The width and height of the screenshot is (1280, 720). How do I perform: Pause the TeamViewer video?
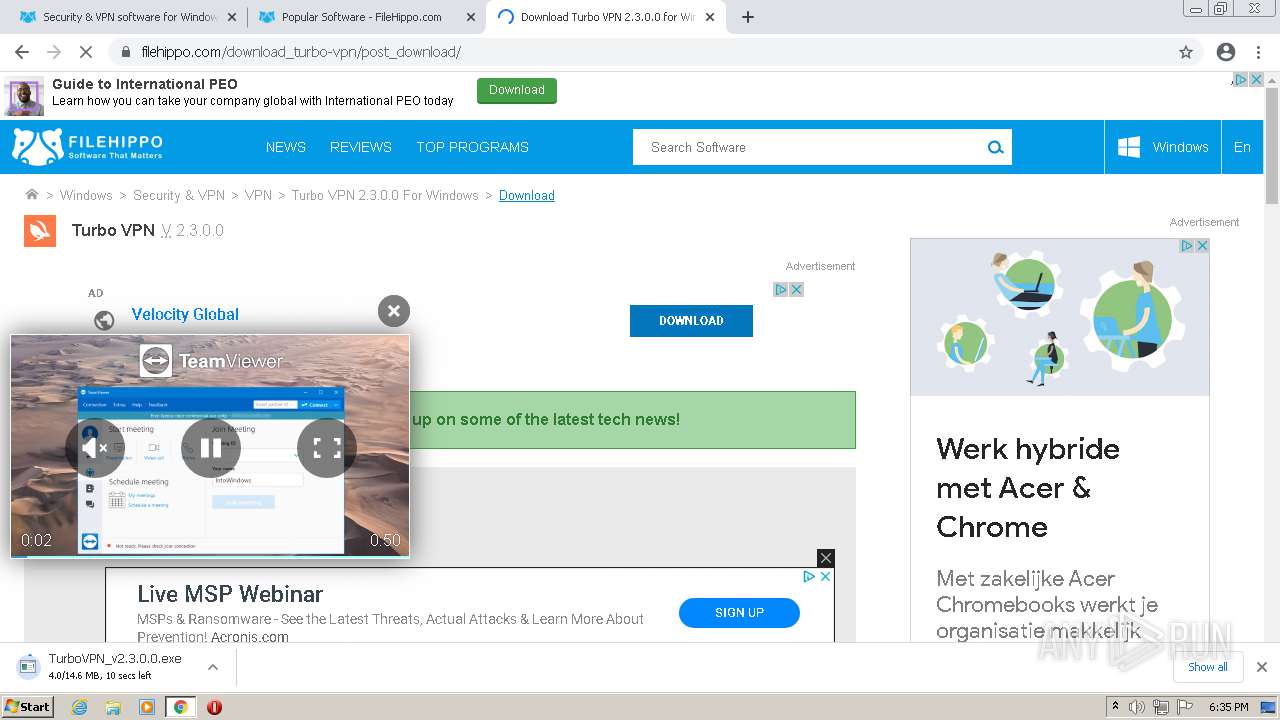(x=211, y=448)
